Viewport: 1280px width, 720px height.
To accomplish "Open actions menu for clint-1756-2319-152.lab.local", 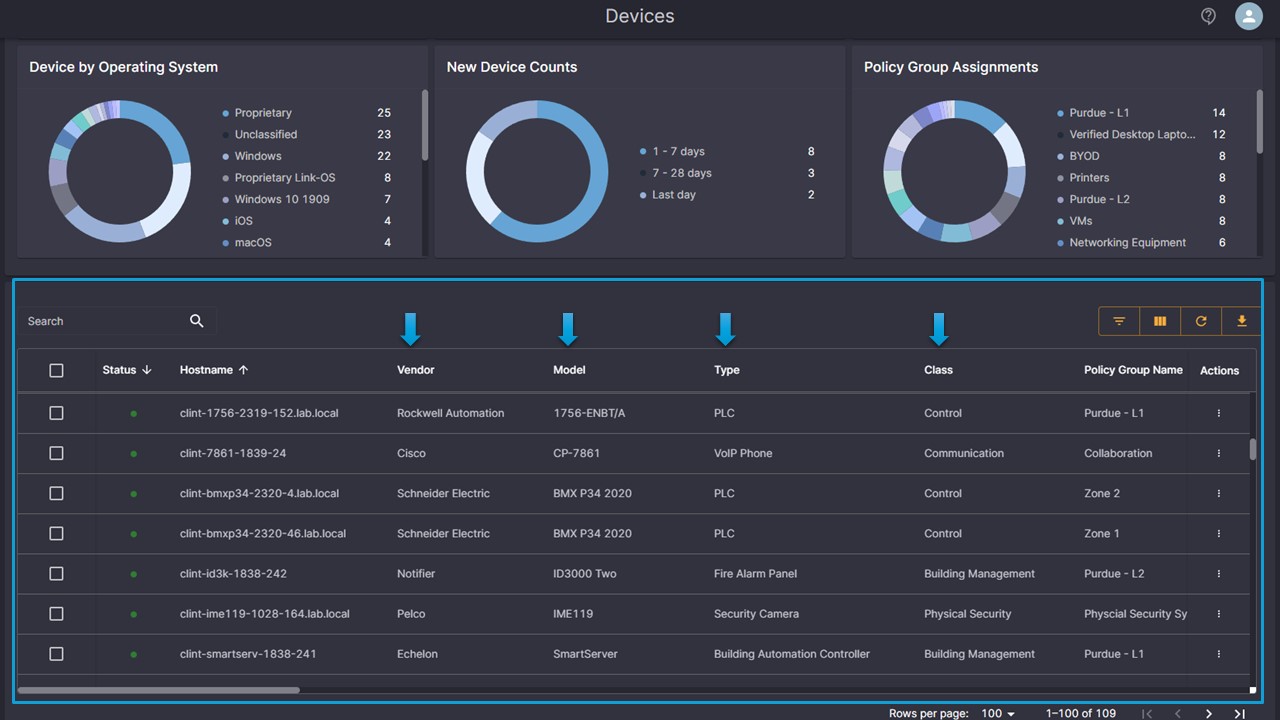I will [1218, 413].
